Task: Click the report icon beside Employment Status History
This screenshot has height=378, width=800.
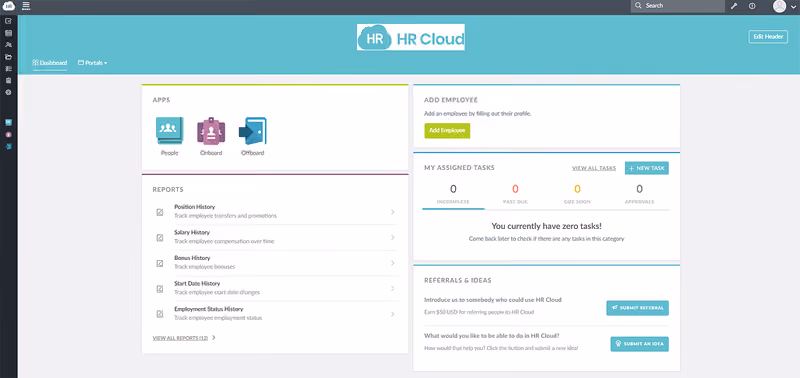Action: 160,314
